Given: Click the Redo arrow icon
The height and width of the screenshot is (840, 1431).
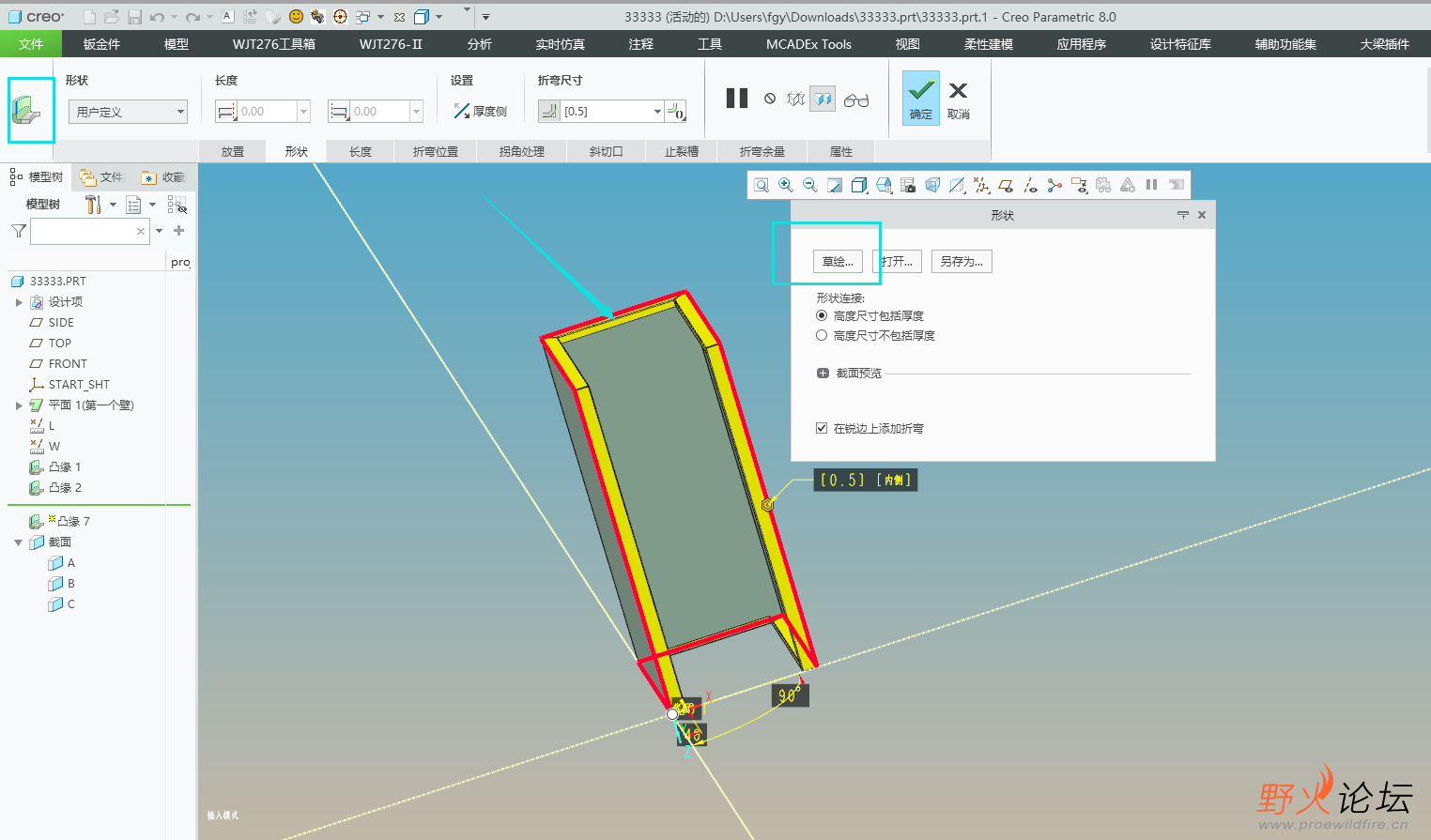Looking at the screenshot, I should (192, 17).
